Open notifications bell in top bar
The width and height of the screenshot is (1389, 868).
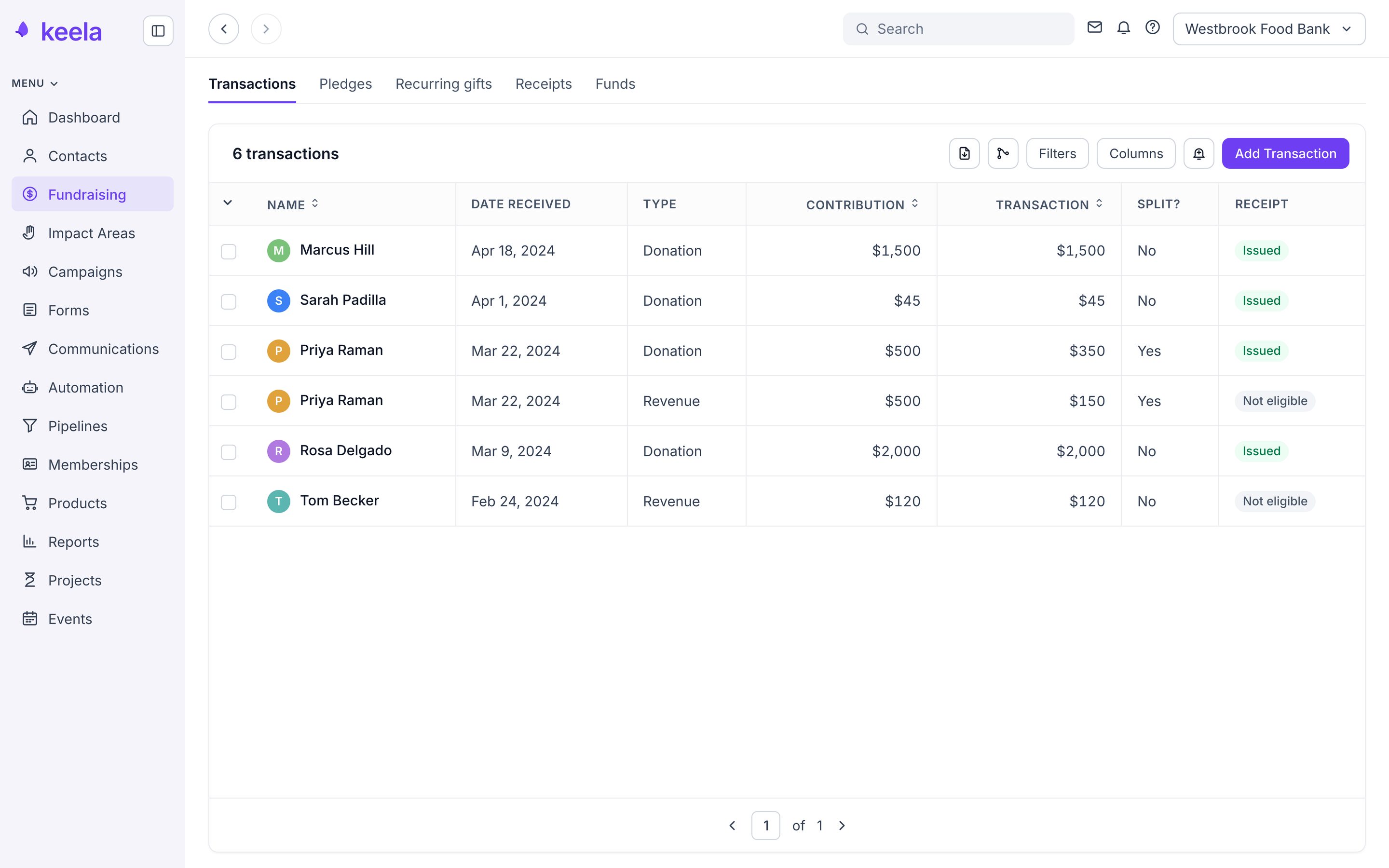(x=1123, y=27)
